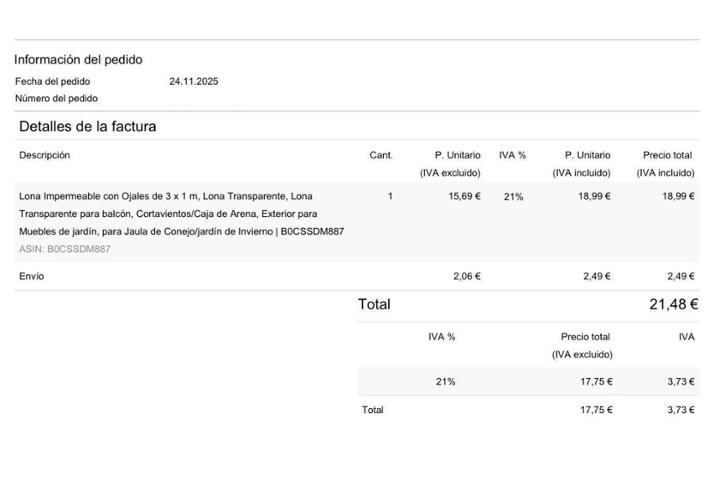Click the "Fecha del pedido" label
This screenshot has width=720, height=480.
click(x=52, y=81)
